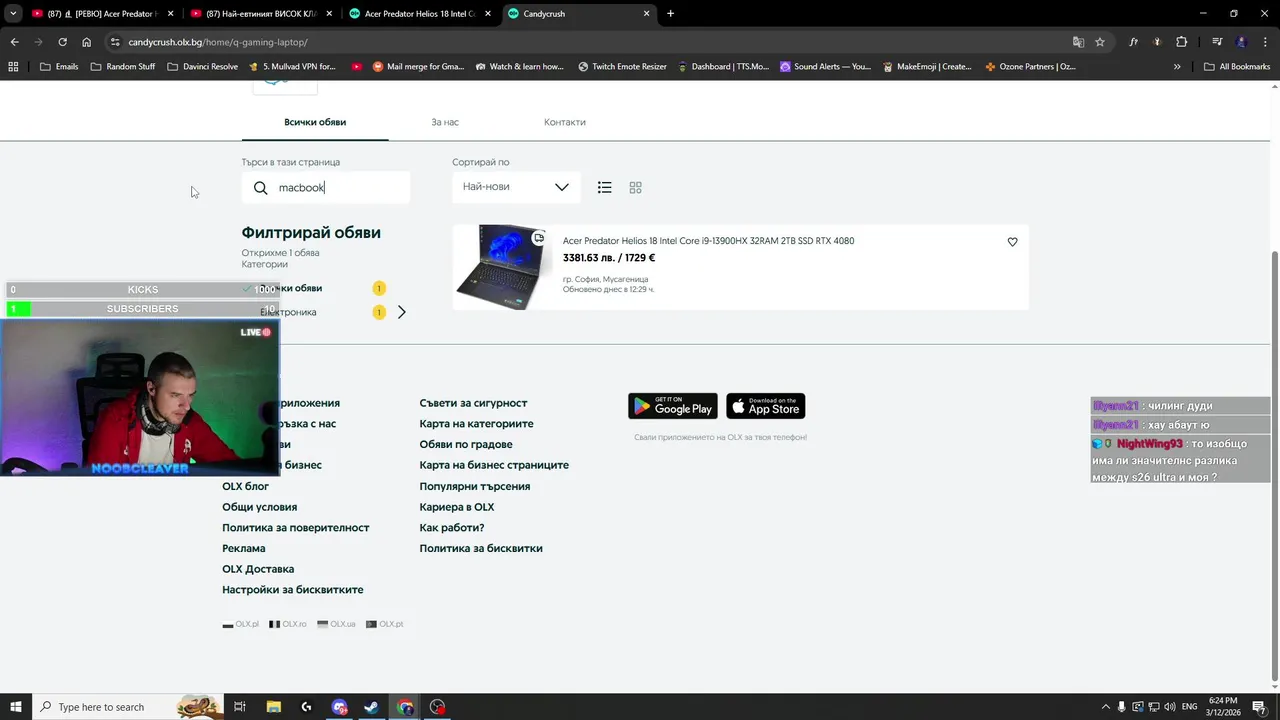The width and height of the screenshot is (1280, 720).
Task: Open the Windows Start menu
Action: [x=15, y=707]
